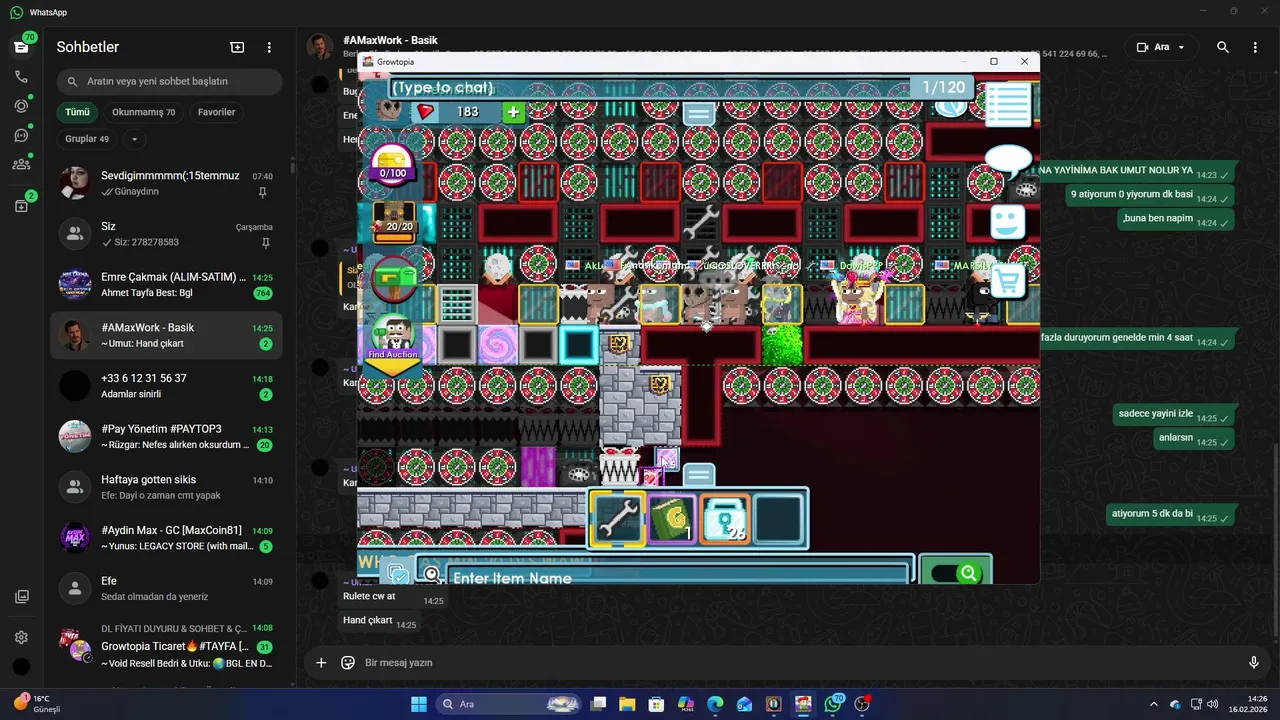This screenshot has height=720, width=1280.
Task: Select the Tümü filter tab
Action: [x=78, y=112]
